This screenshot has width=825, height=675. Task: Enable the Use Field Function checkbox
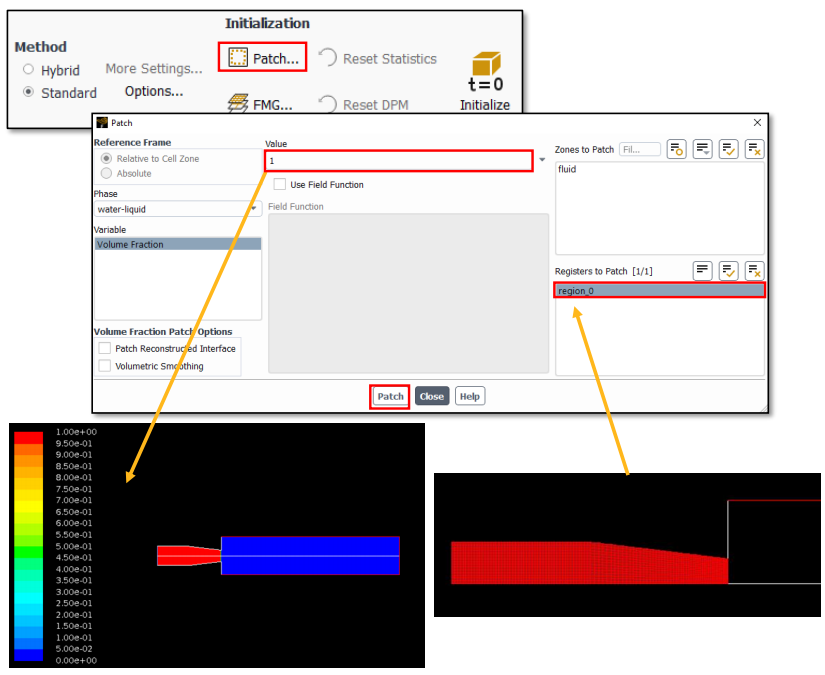(x=279, y=185)
